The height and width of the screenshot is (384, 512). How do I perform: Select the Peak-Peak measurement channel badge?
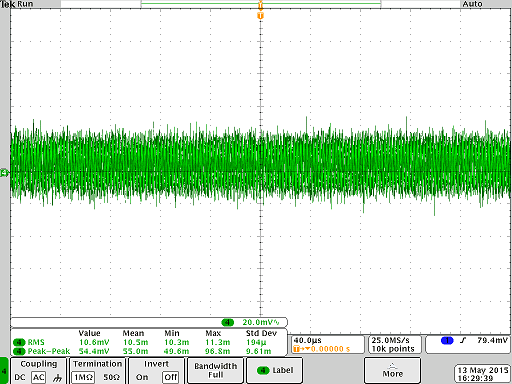pos(19,351)
